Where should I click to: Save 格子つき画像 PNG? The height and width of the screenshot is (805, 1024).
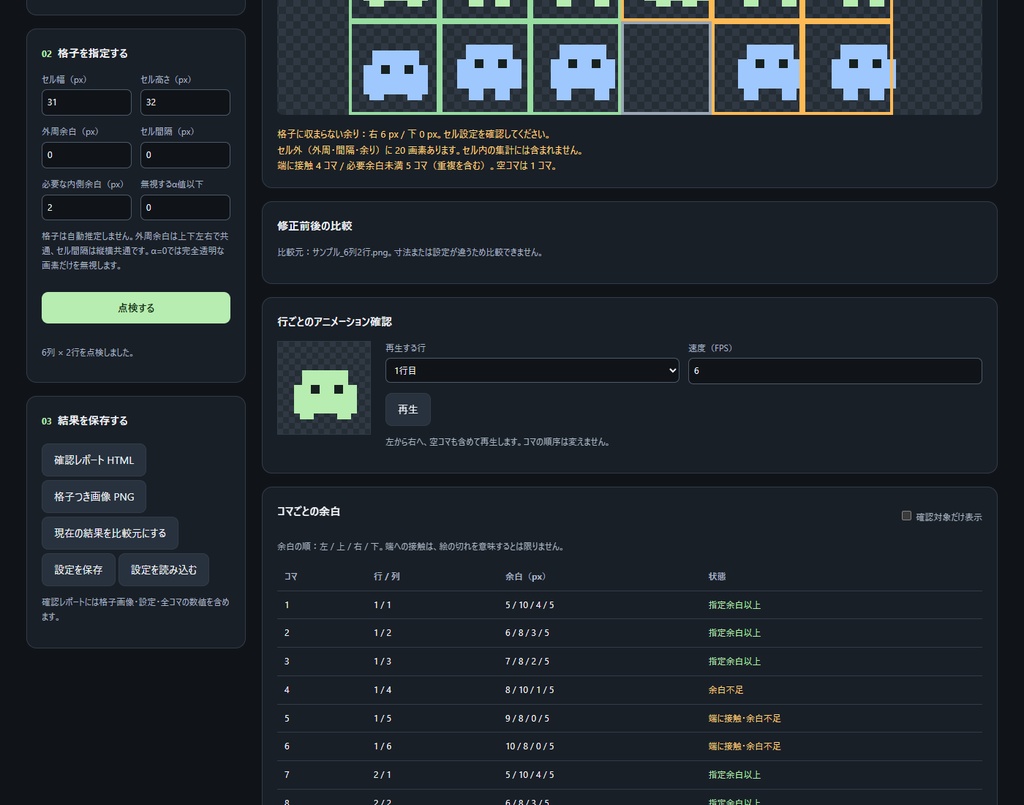(94, 497)
